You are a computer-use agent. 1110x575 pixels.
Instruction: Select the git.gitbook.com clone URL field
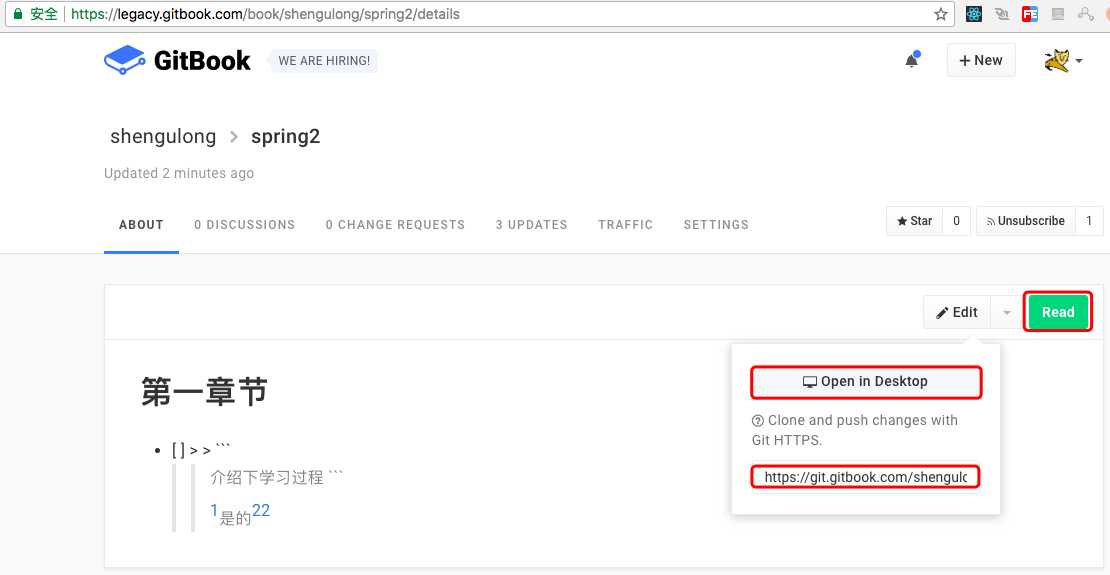pyautogui.click(x=865, y=477)
